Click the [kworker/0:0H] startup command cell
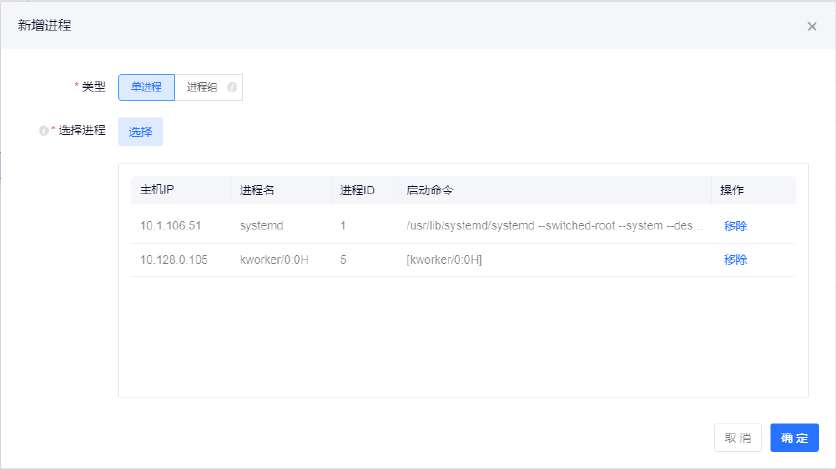Viewport: 836px width, 469px height. (x=445, y=260)
